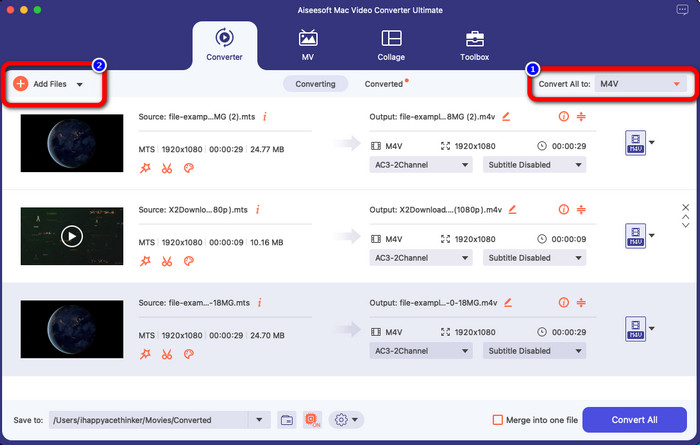The width and height of the screenshot is (700, 445).
Task: Move X2Download item up in list
Action: coord(685,217)
